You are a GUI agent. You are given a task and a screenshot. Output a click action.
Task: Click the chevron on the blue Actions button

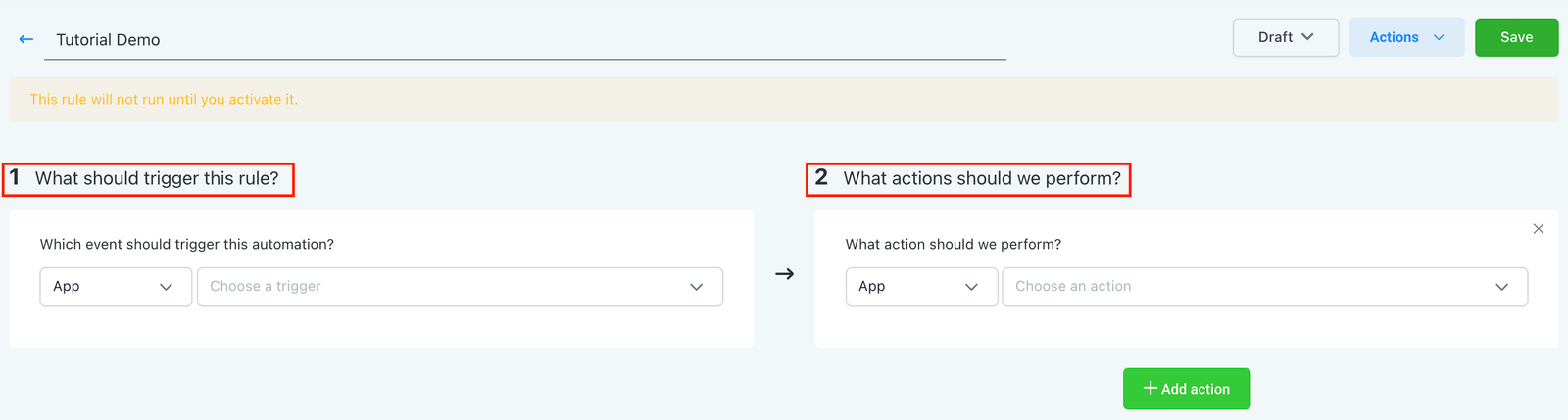(x=1439, y=37)
